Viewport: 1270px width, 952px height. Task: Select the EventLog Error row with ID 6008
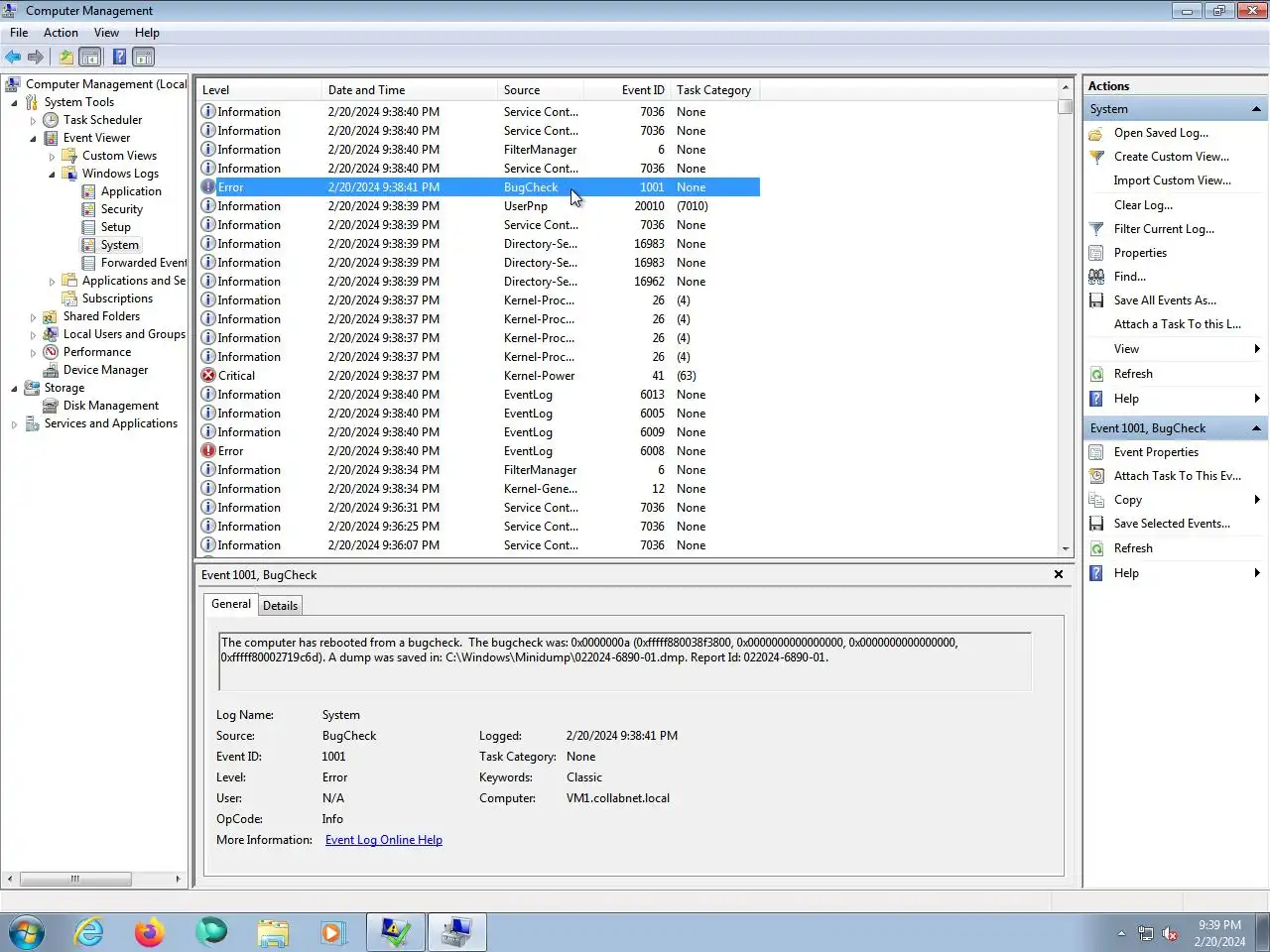(480, 451)
